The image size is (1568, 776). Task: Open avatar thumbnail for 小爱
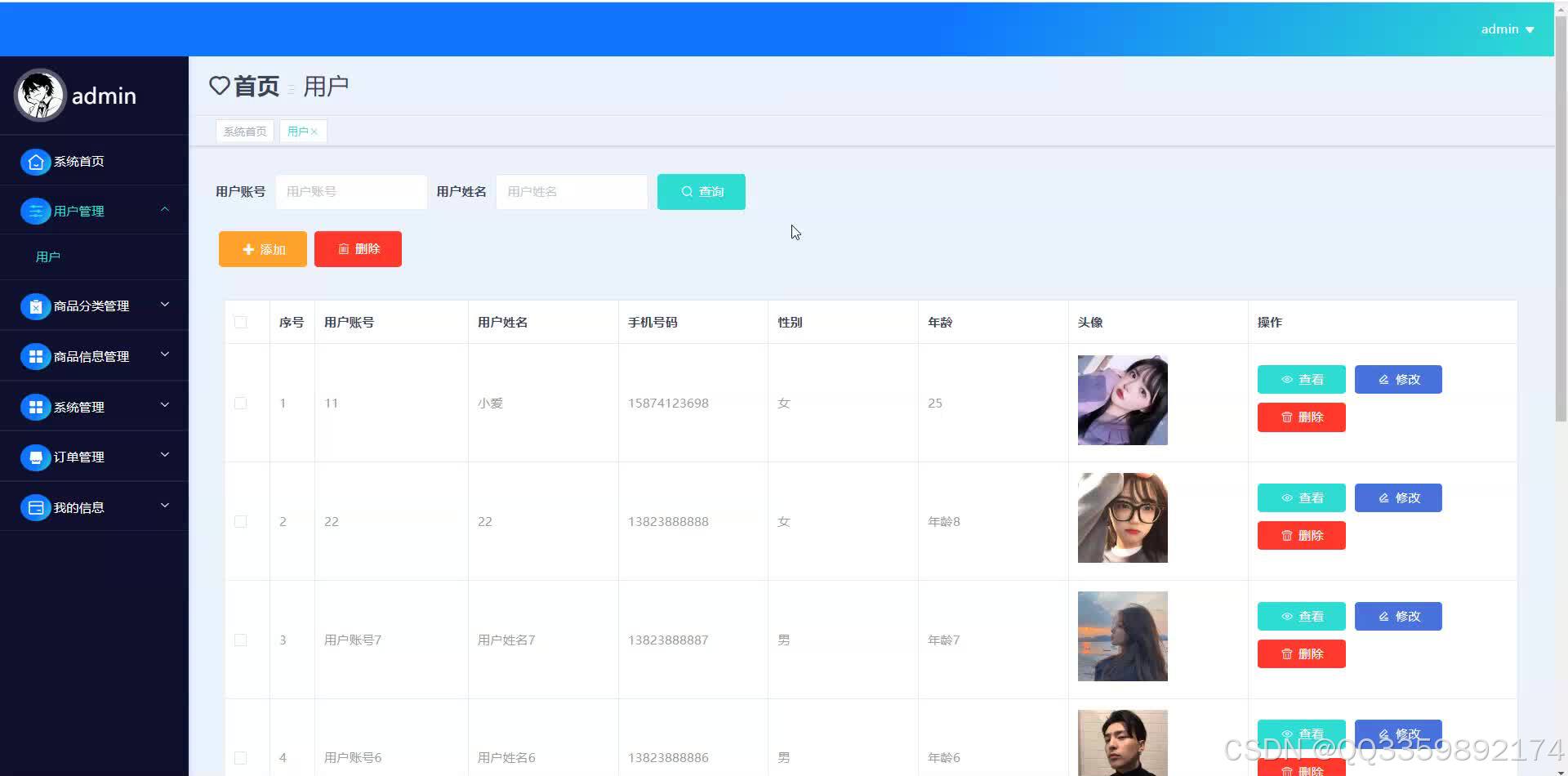1122,400
